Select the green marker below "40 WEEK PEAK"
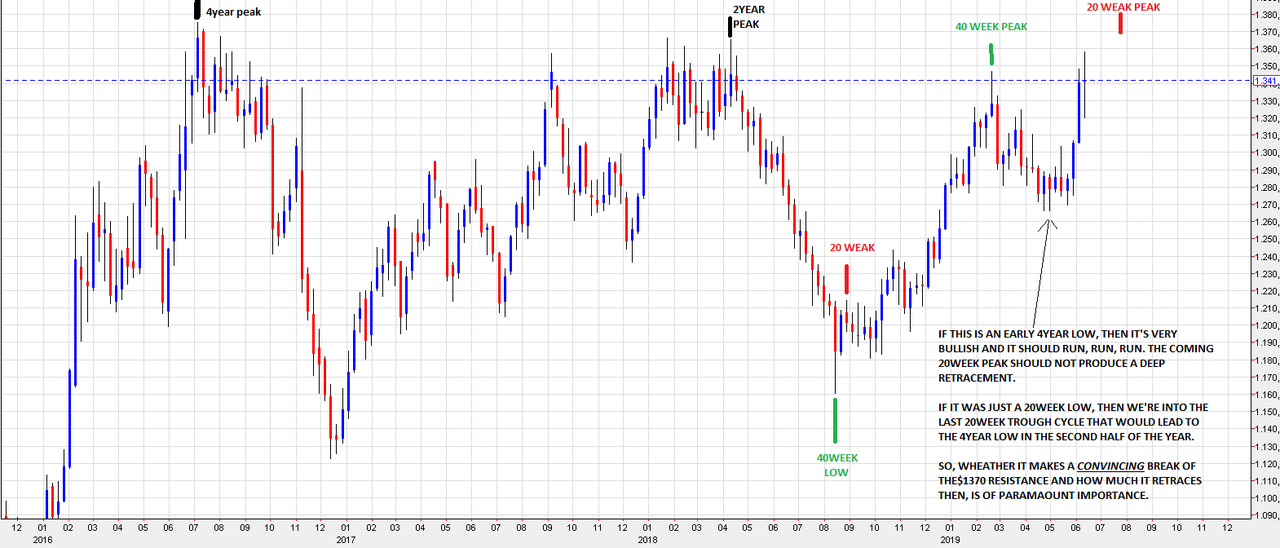This screenshot has height=548, width=1280. pyautogui.click(x=991, y=54)
